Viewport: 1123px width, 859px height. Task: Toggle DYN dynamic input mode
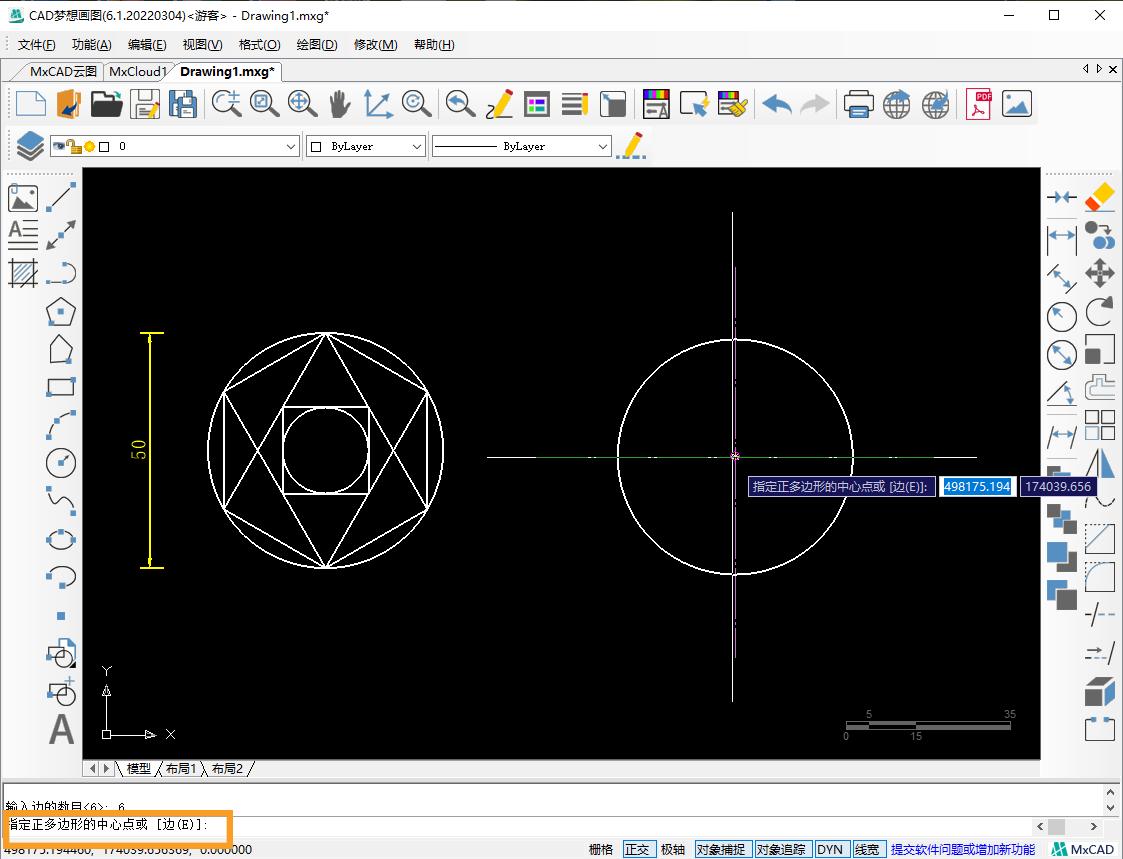pyautogui.click(x=831, y=848)
